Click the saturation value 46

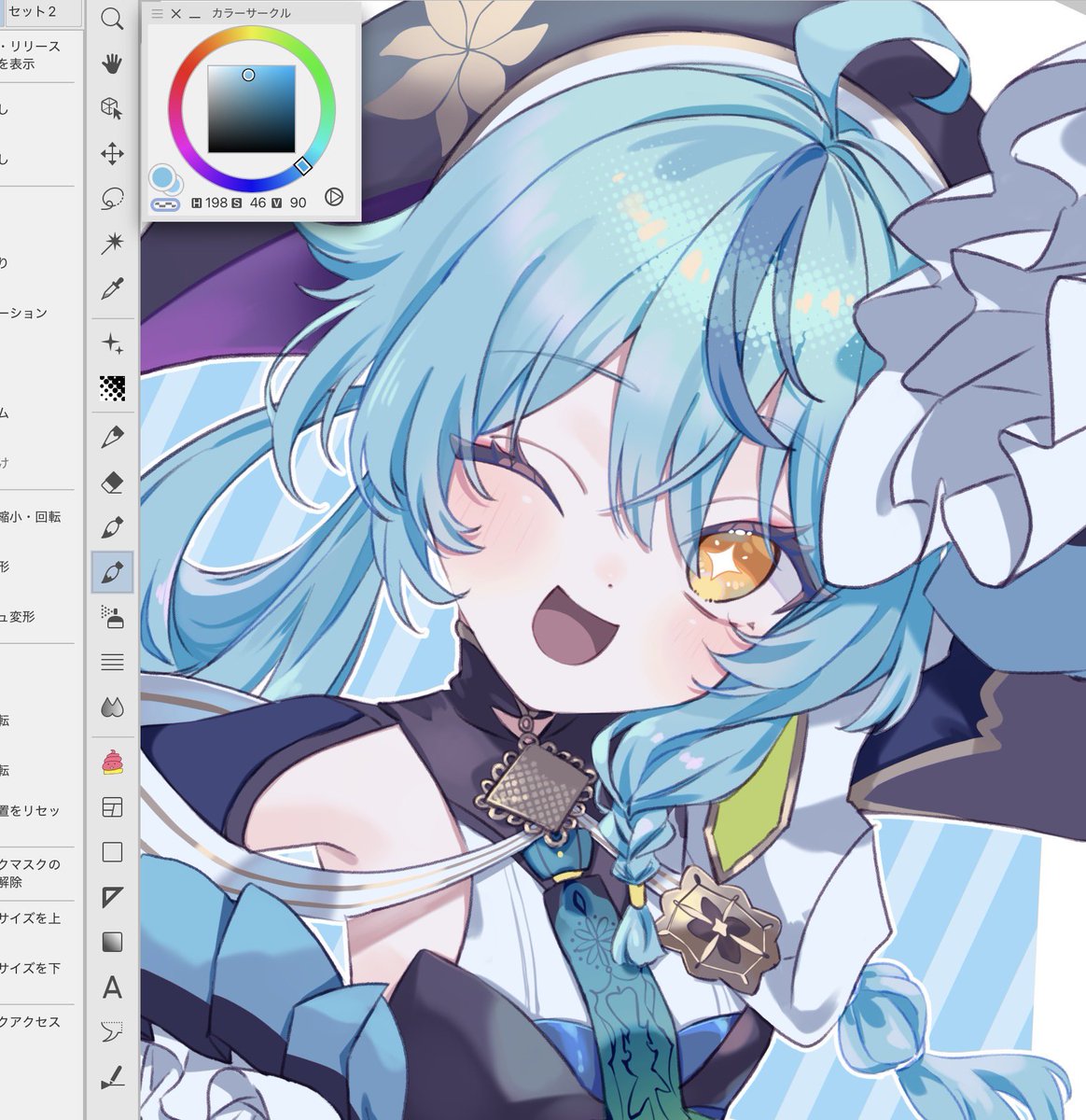[258, 203]
